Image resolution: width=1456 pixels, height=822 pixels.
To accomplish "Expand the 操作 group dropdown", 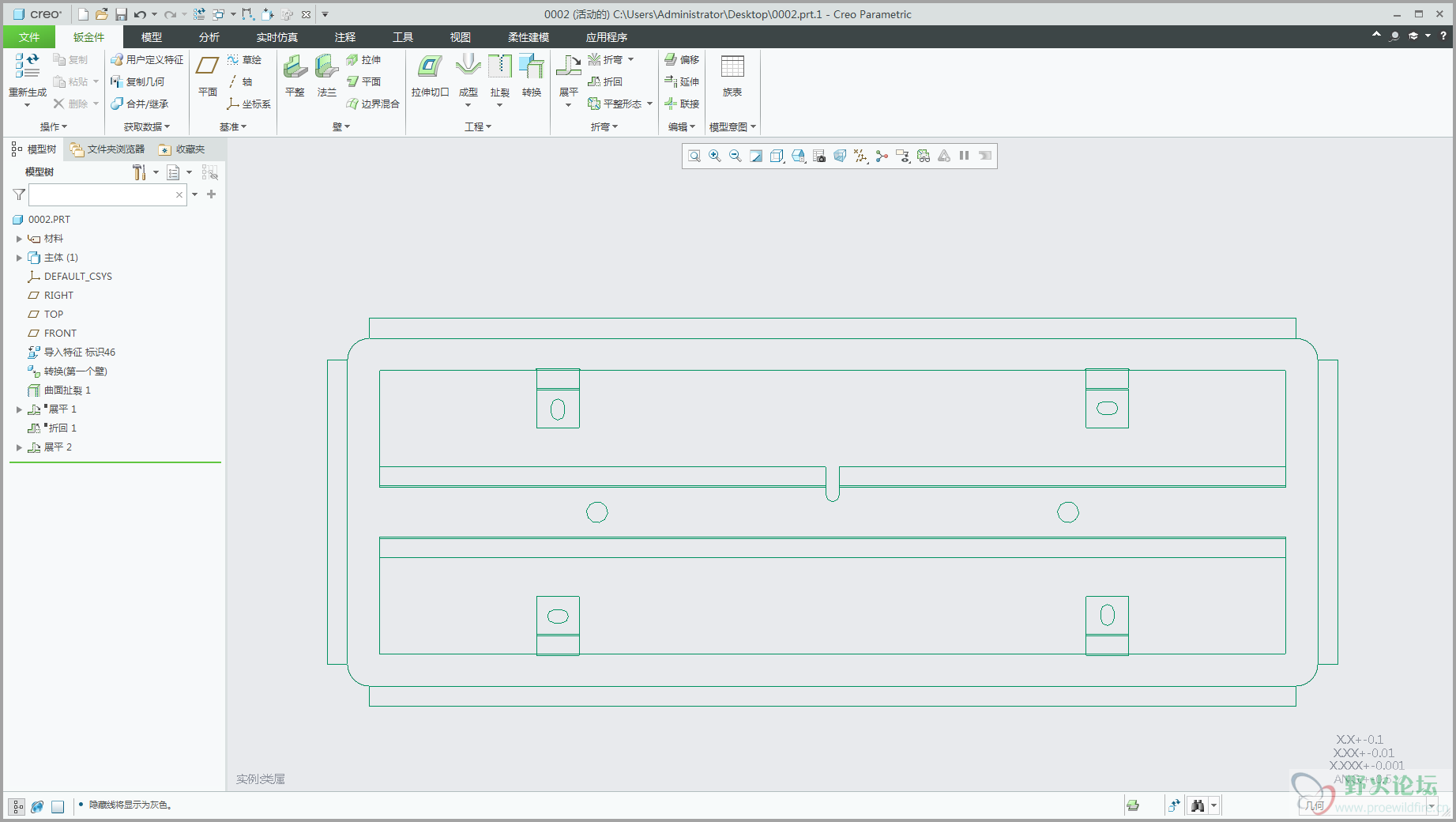I will (54, 126).
